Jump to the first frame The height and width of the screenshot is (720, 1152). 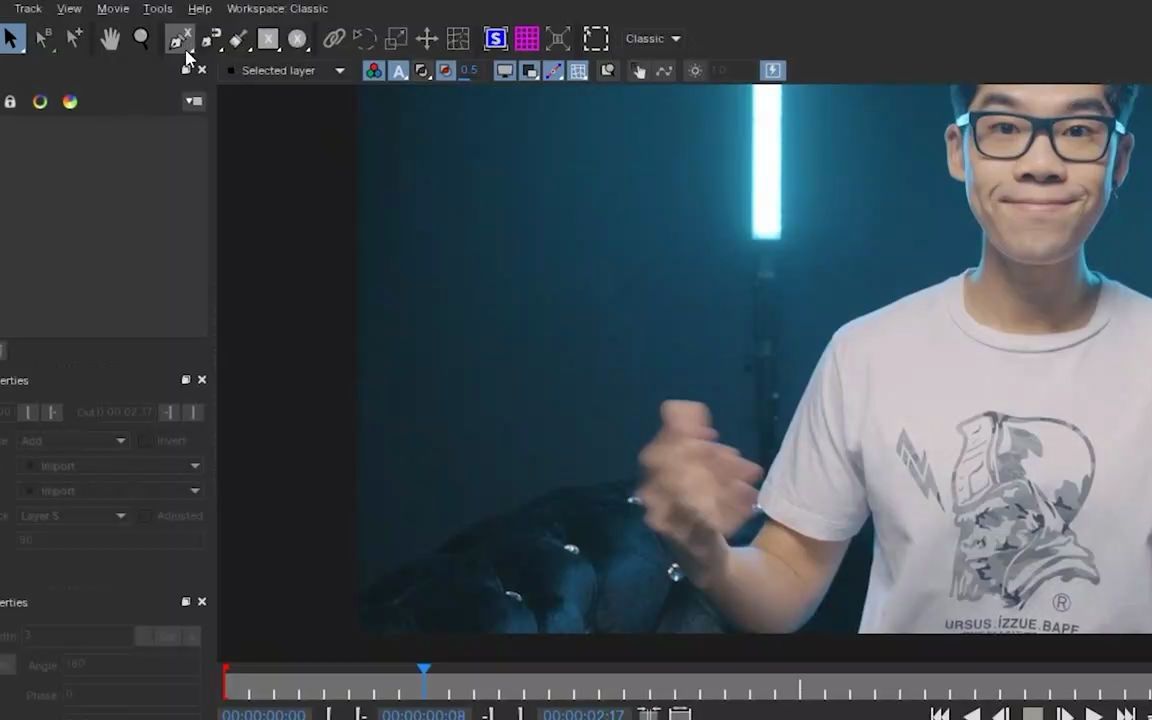pyautogui.click(x=940, y=713)
